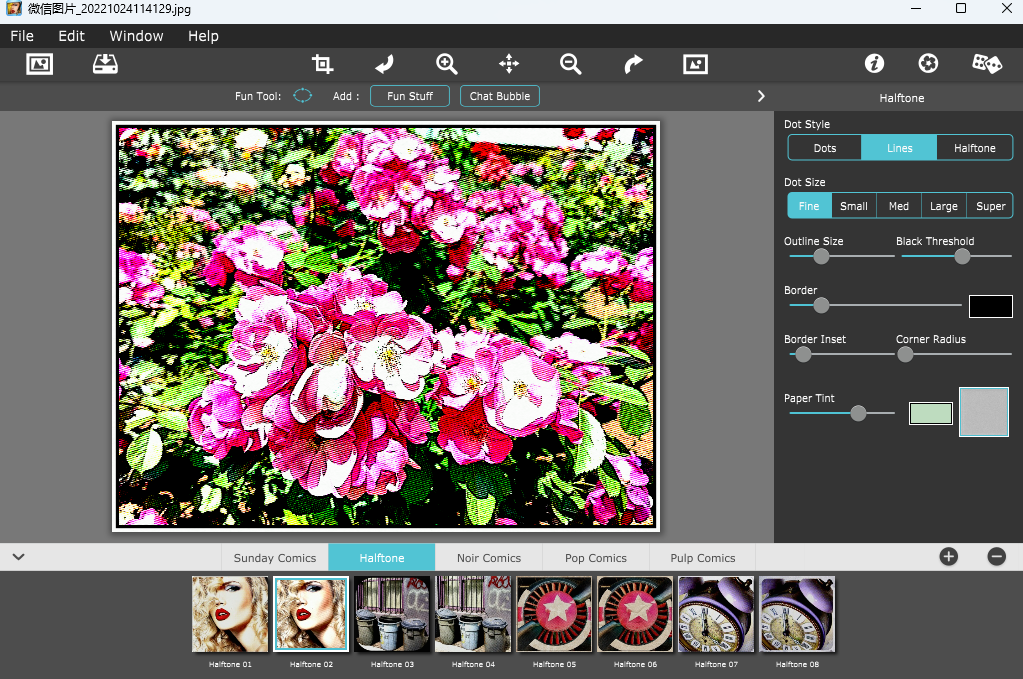Open the File menu

point(22,36)
